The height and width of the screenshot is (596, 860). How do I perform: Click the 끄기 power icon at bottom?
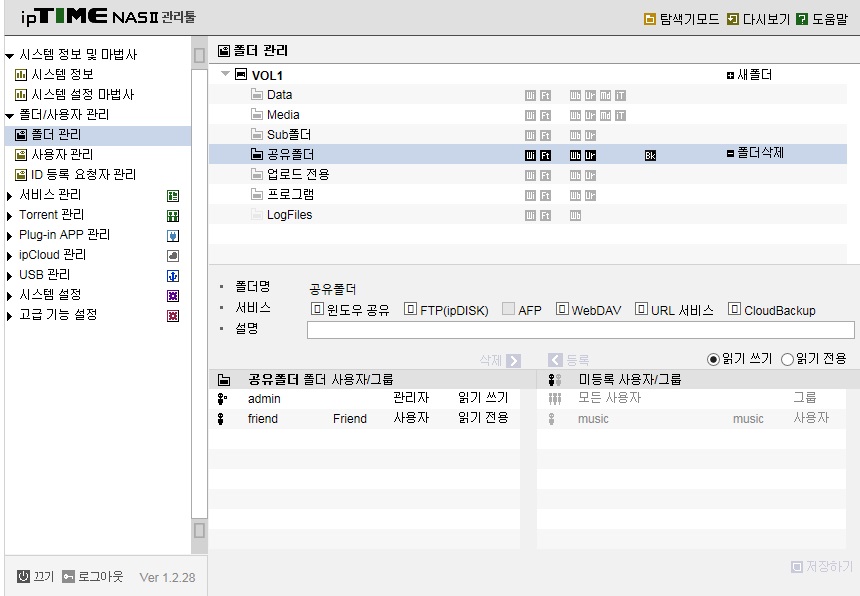[x=23, y=576]
